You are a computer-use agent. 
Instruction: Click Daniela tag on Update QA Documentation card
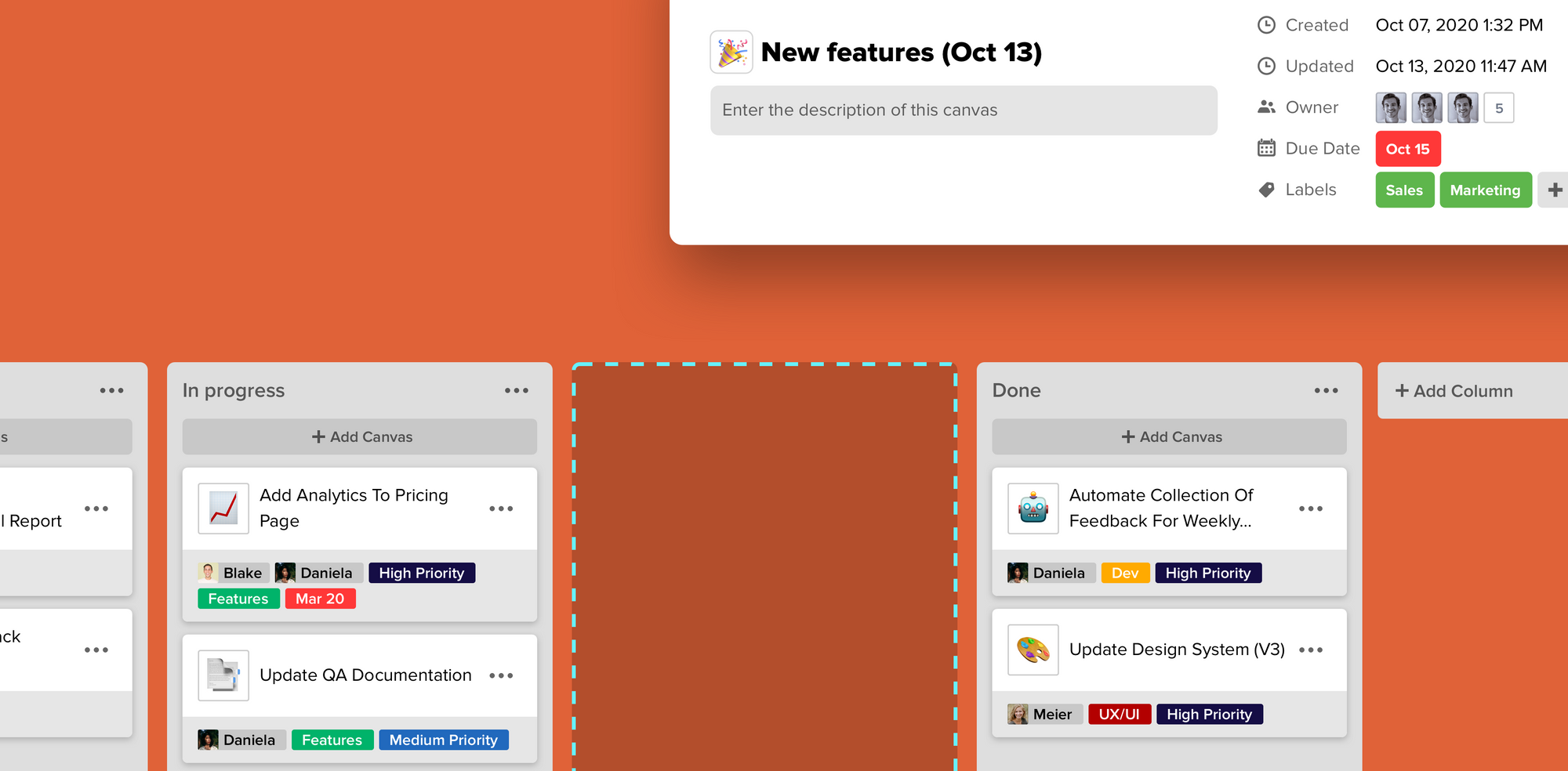click(242, 740)
